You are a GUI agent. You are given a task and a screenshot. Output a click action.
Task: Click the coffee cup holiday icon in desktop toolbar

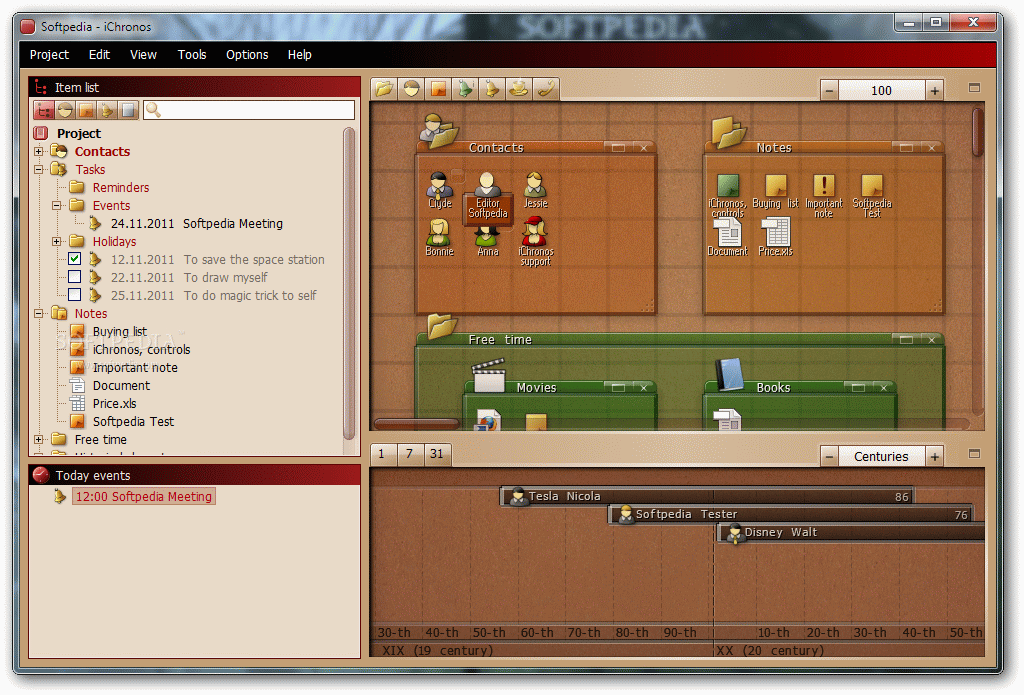(x=519, y=89)
